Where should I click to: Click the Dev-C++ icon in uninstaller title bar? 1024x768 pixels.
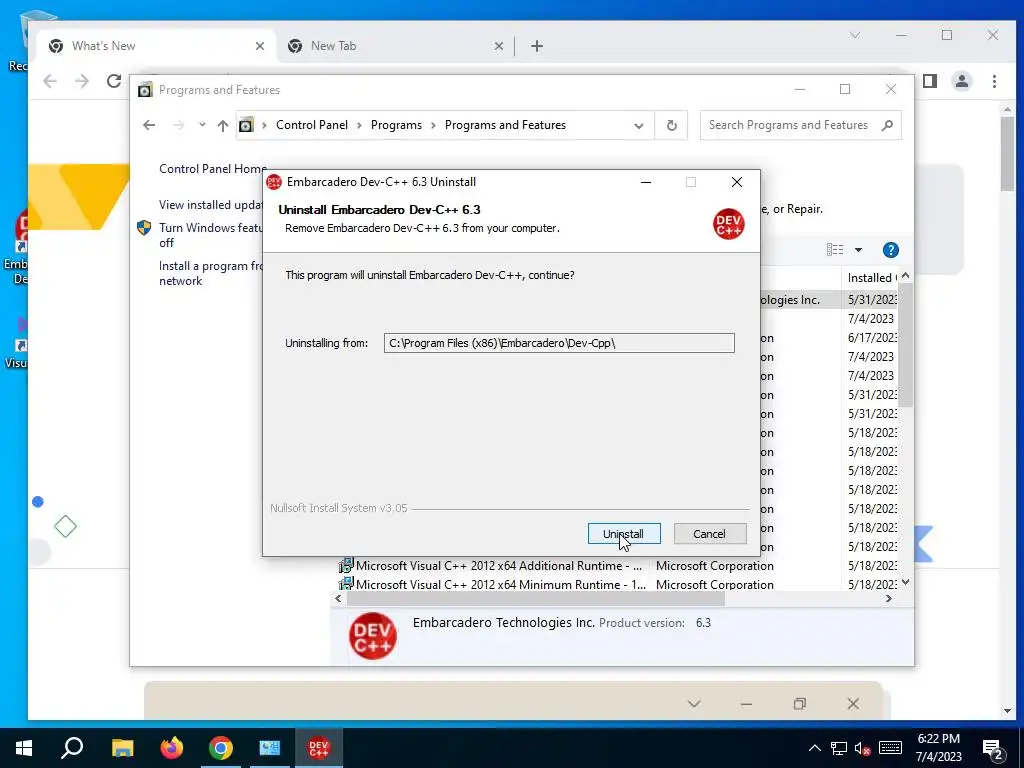(x=274, y=182)
